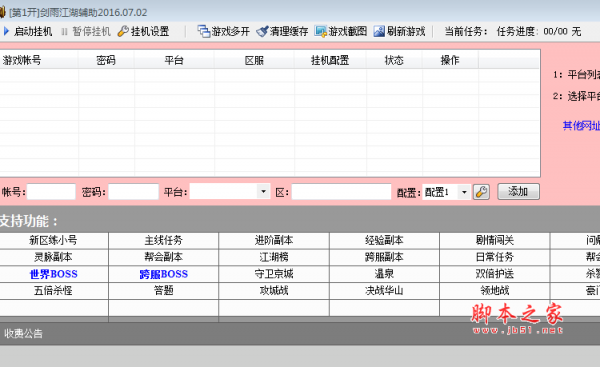
Task: Focus the 区 input field
Action: [x=341, y=192]
